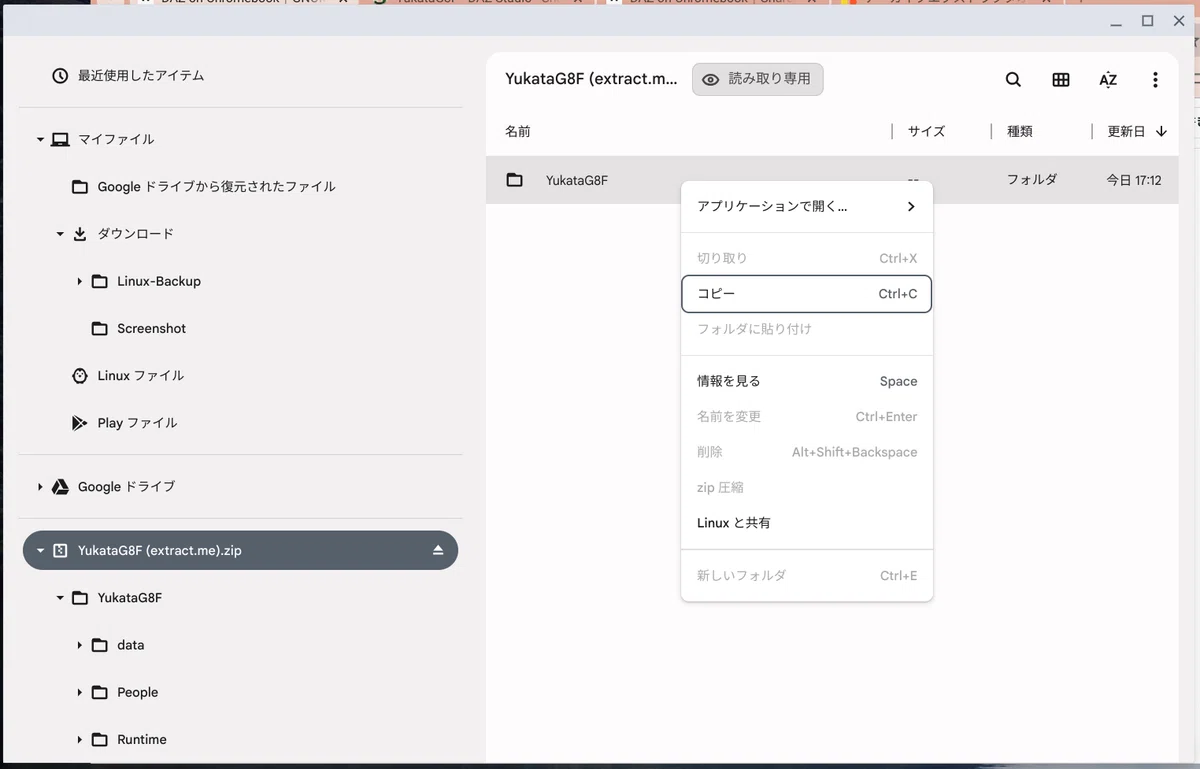Expand the Linux-Backup folder
The width and height of the screenshot is (1200, 769).
coord(79,282)
